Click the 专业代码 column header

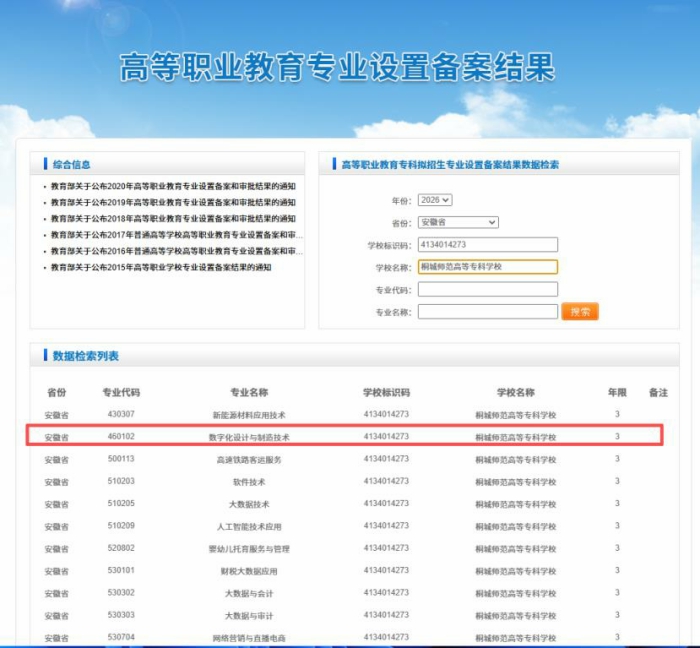[121, 392]
